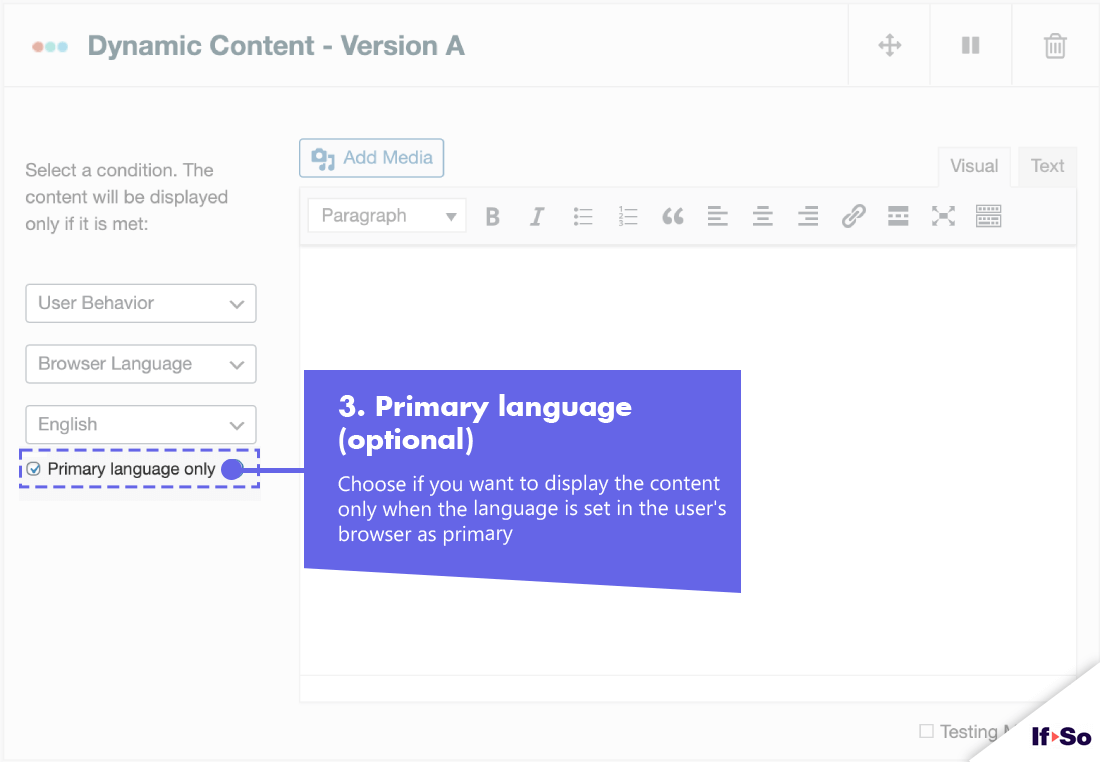Uncheck the Primary language only checkbox
The image size is (1100, 762).
[34, 468]
